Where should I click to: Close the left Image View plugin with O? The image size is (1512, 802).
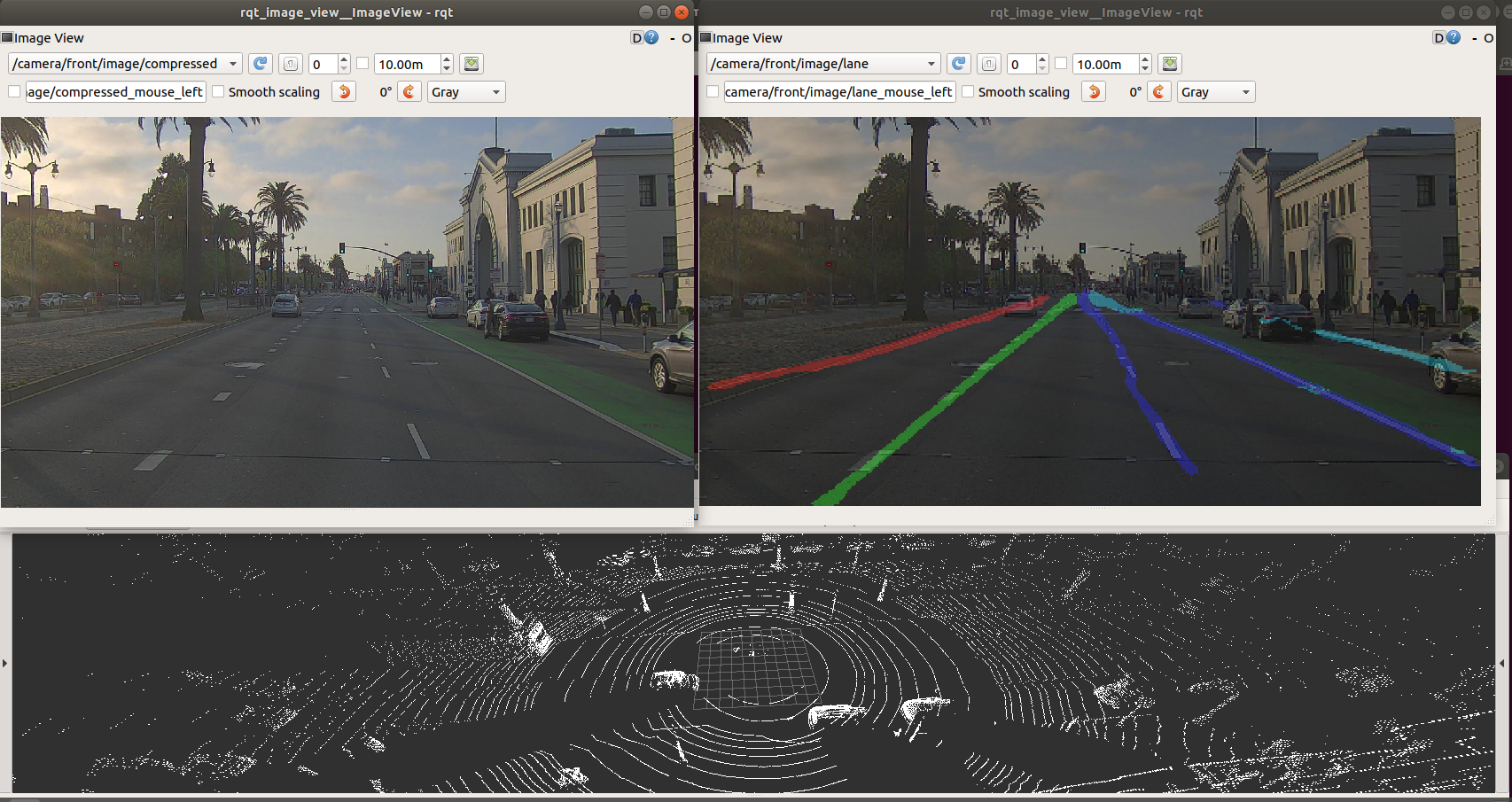(x=687, y=38)
